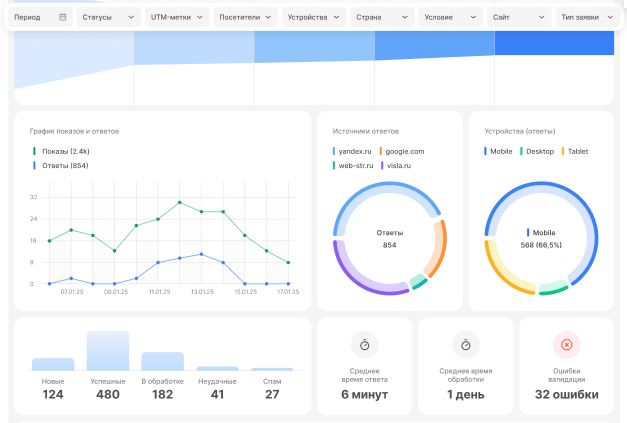This screenshot has width=627, height=423.
Task: Open the Устройства filter dropdown
Action: coord(314,17)
